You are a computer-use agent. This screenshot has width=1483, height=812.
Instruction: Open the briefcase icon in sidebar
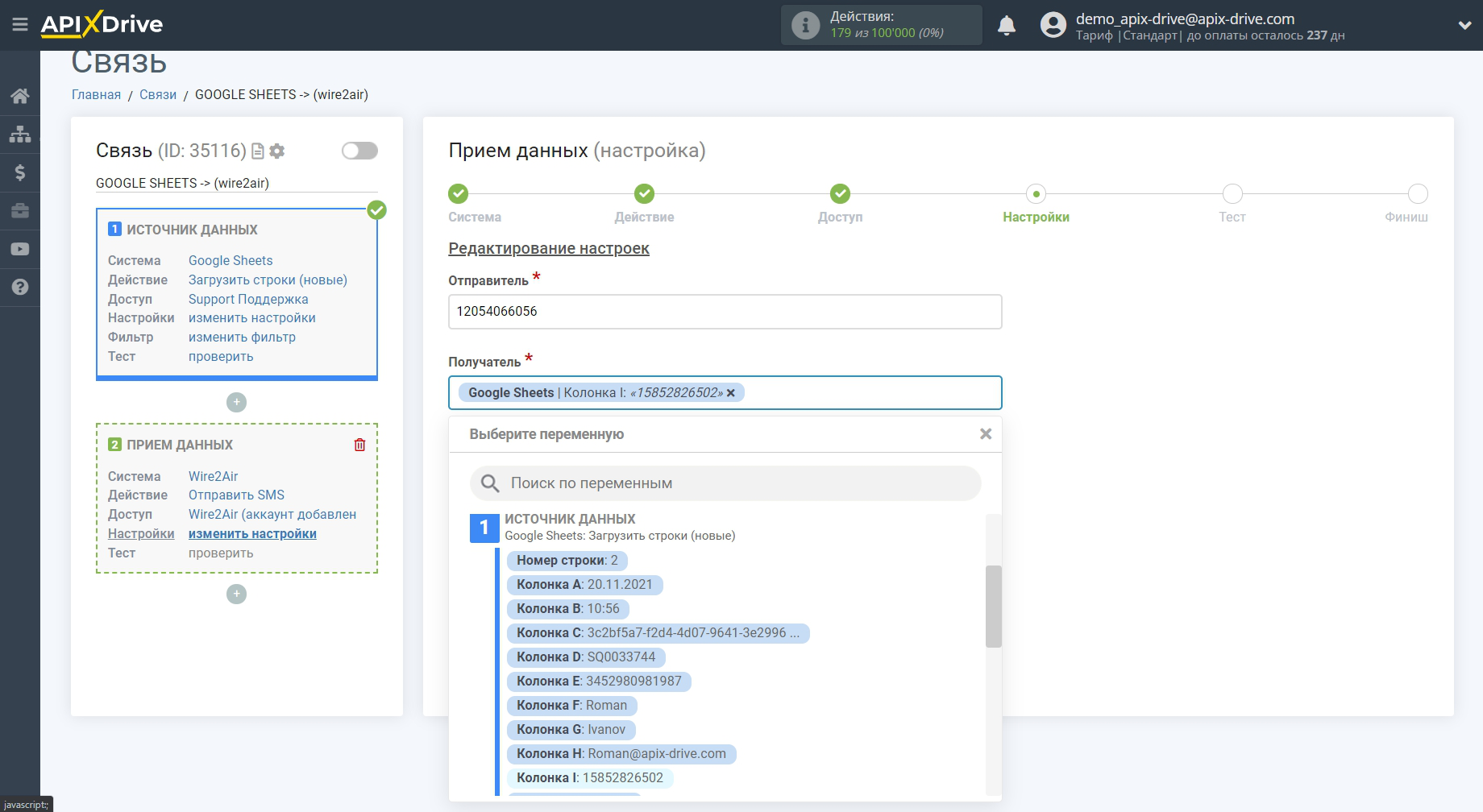pos(20,210)
